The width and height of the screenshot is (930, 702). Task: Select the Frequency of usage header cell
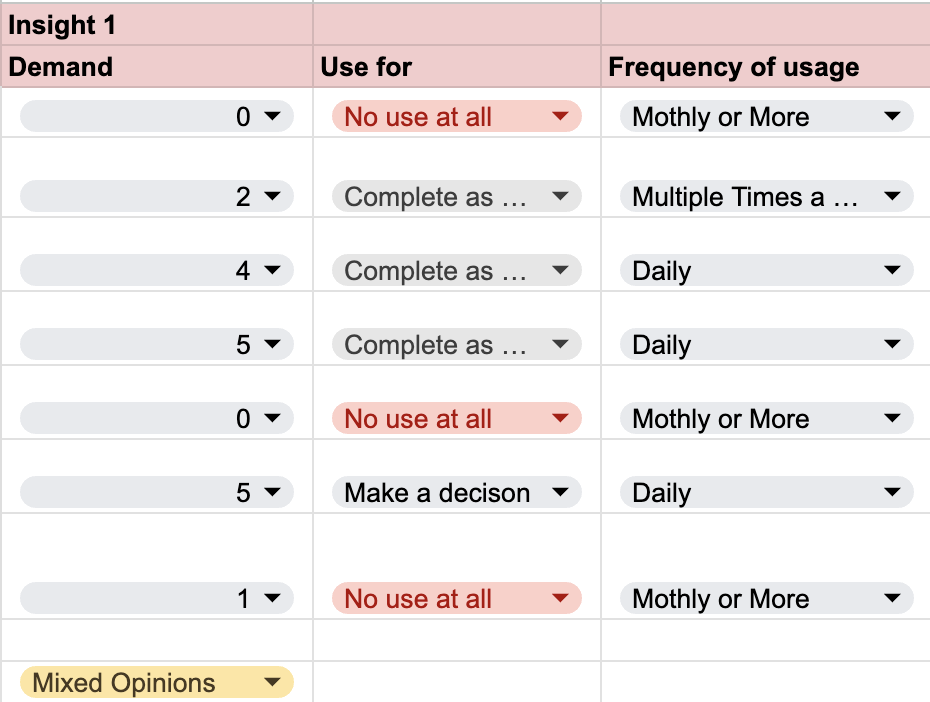(x=766, y=66)
